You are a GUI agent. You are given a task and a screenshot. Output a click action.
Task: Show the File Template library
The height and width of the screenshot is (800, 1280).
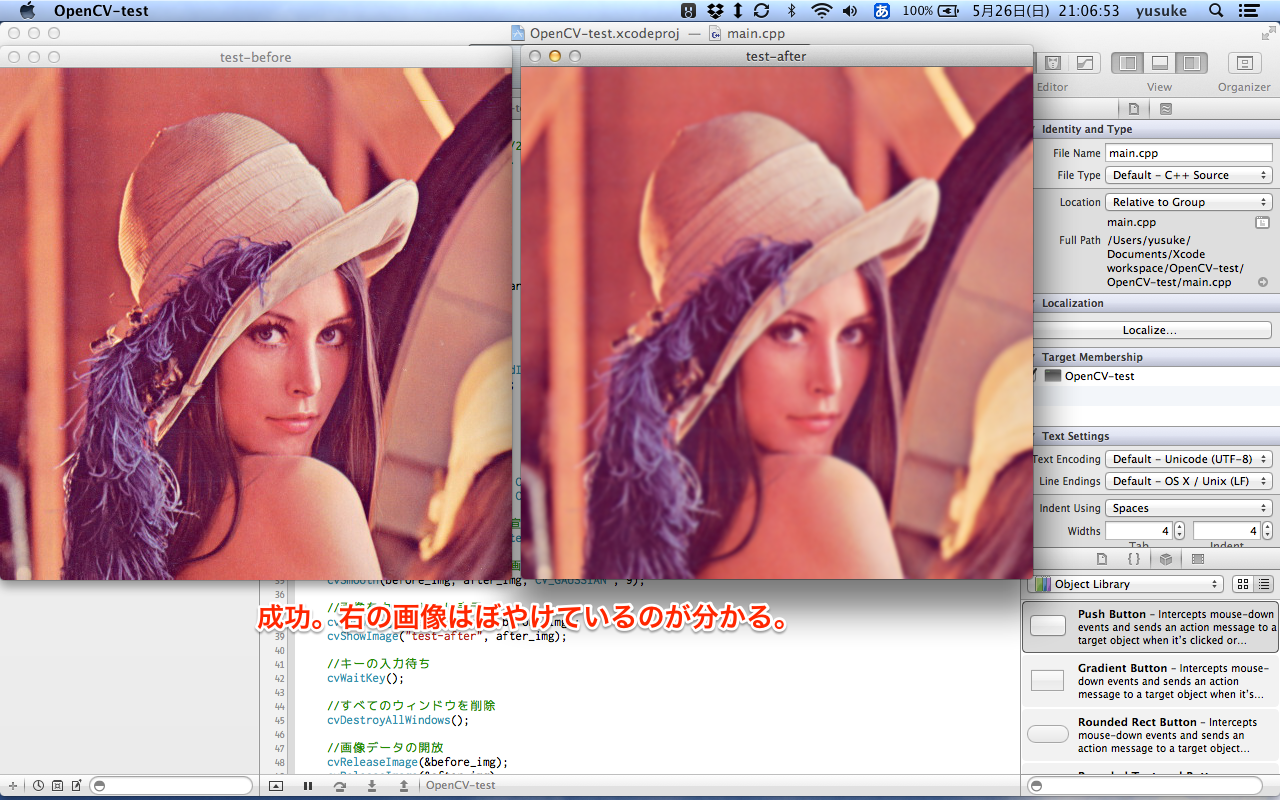point(1102,558)
